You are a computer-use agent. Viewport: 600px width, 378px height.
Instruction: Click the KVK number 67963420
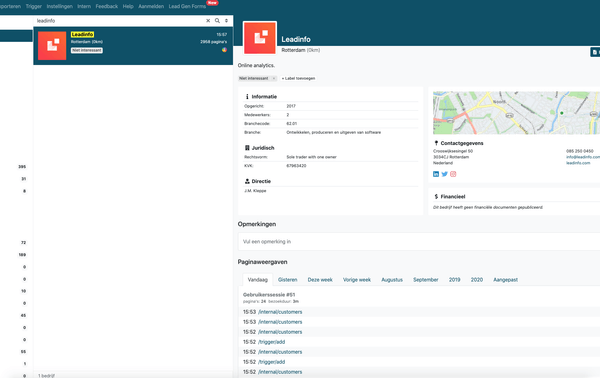tap(296, 166)
